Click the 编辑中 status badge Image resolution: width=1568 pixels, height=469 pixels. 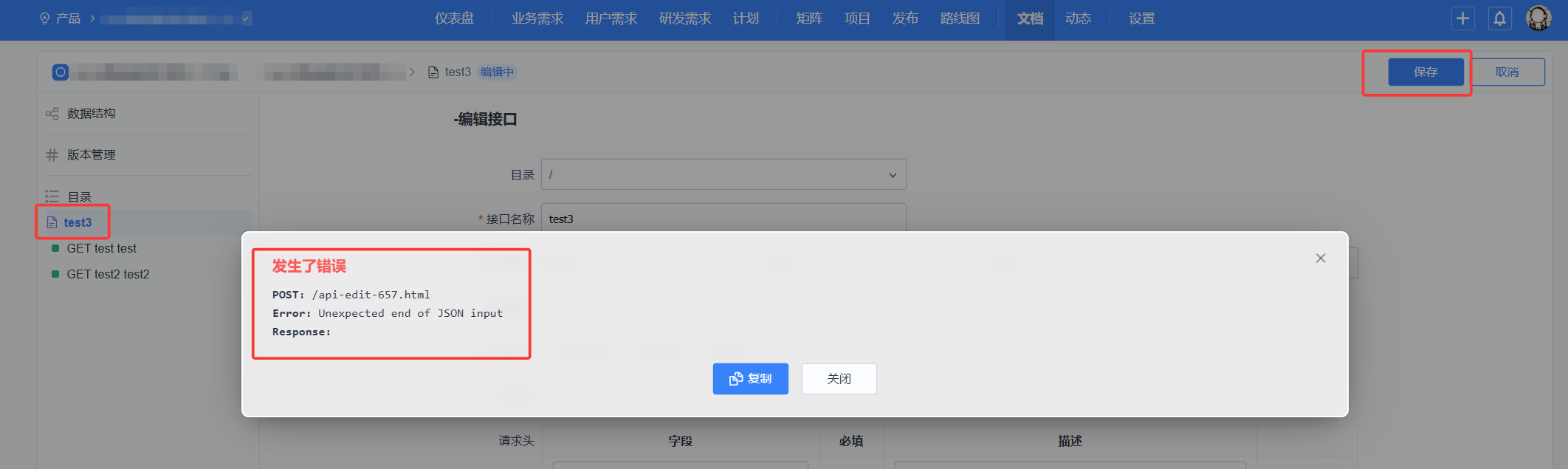point(497,72)
